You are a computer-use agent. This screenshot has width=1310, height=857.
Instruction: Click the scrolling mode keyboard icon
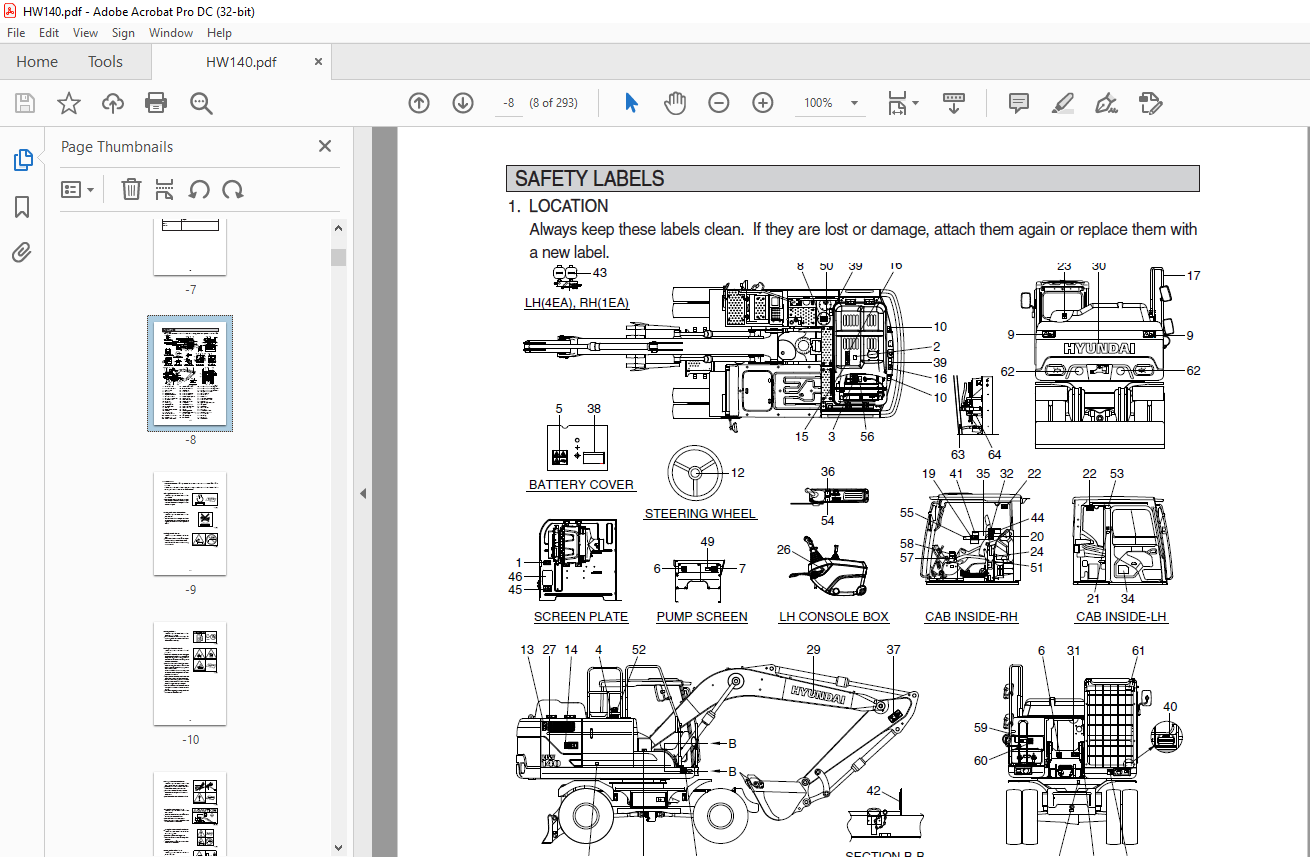pyautogui.click(x=953, y=103)
